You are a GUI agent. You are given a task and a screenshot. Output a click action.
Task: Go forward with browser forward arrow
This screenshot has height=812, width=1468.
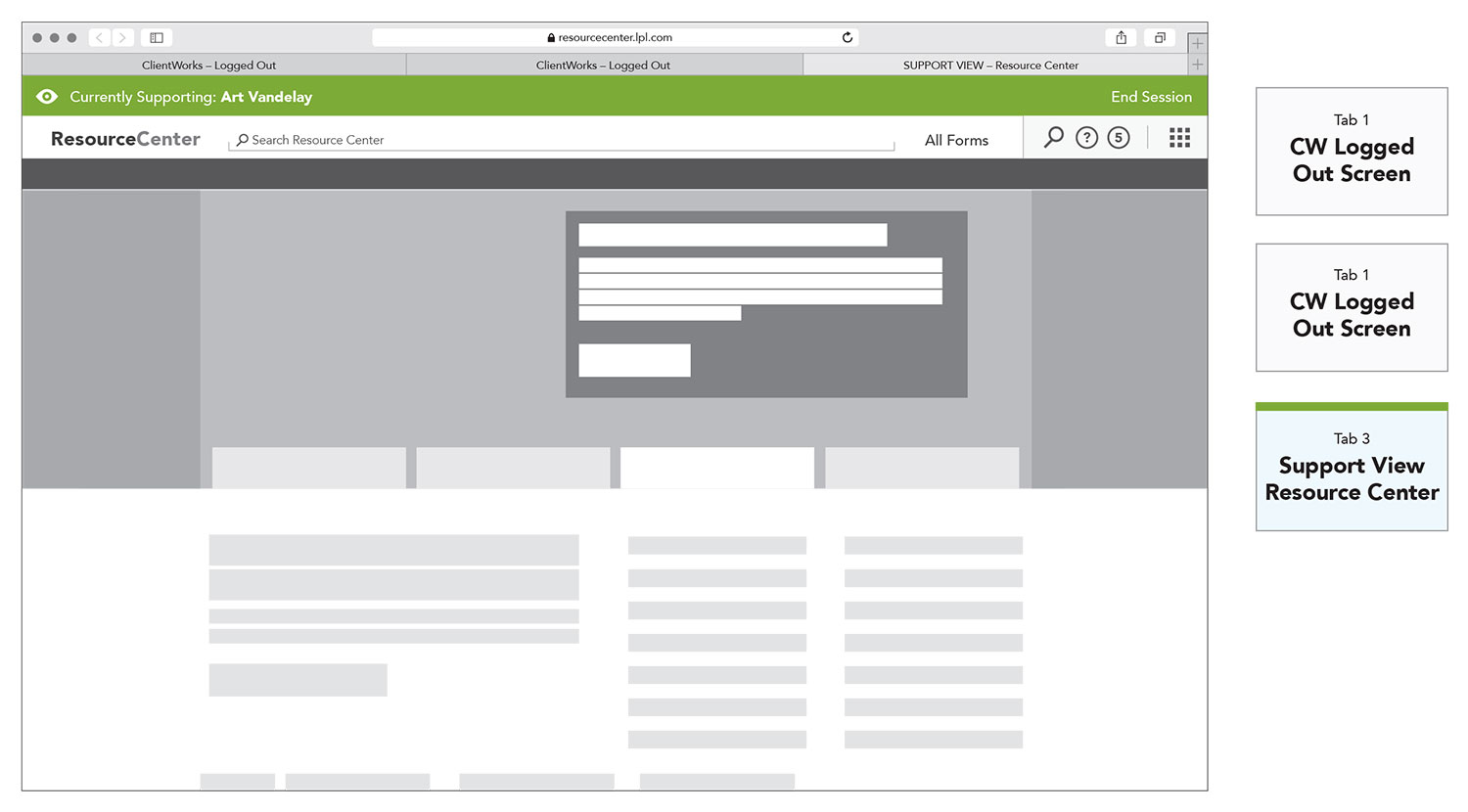(122, 37)
